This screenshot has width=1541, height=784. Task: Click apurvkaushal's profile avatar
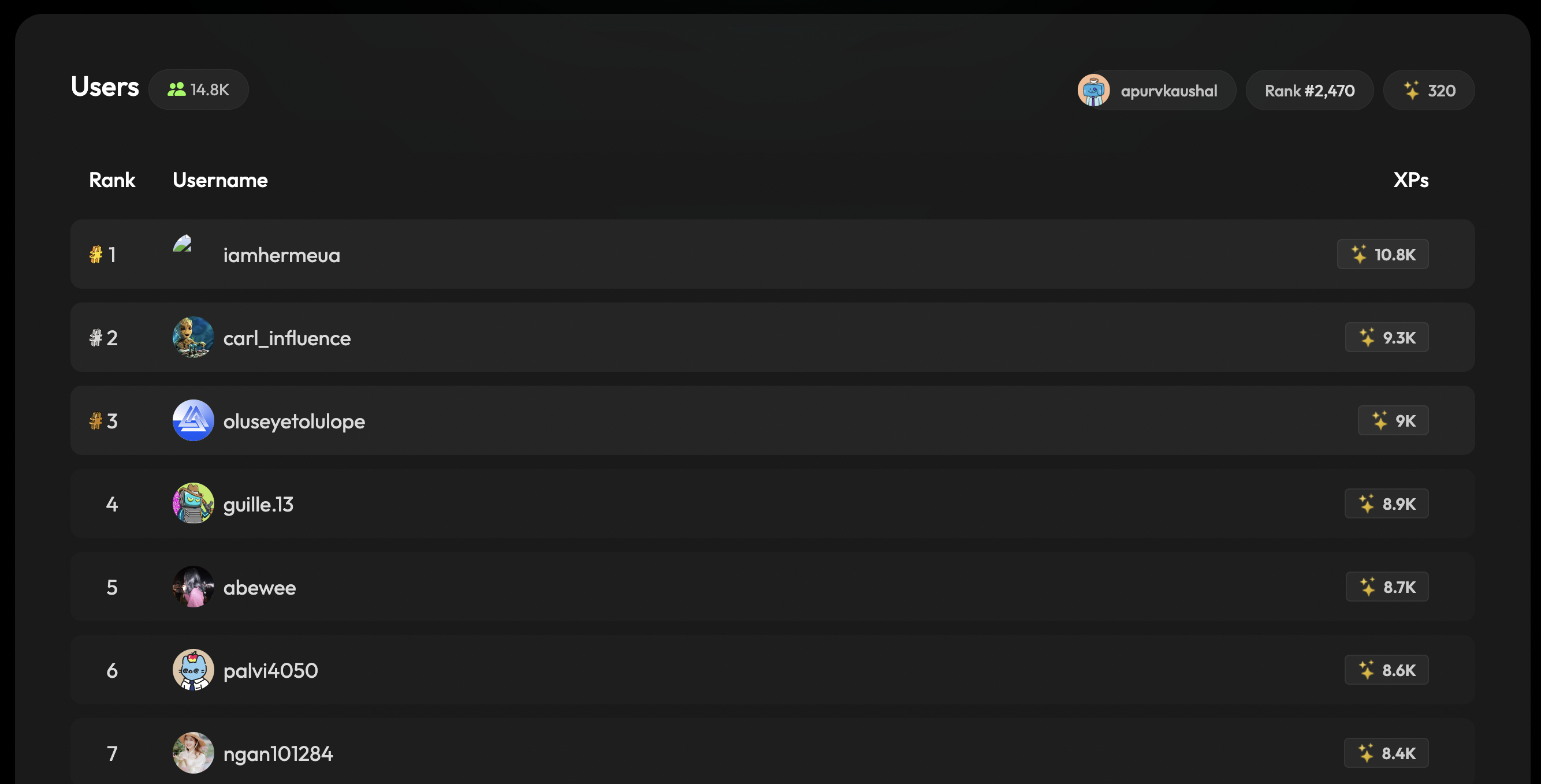1093,90
